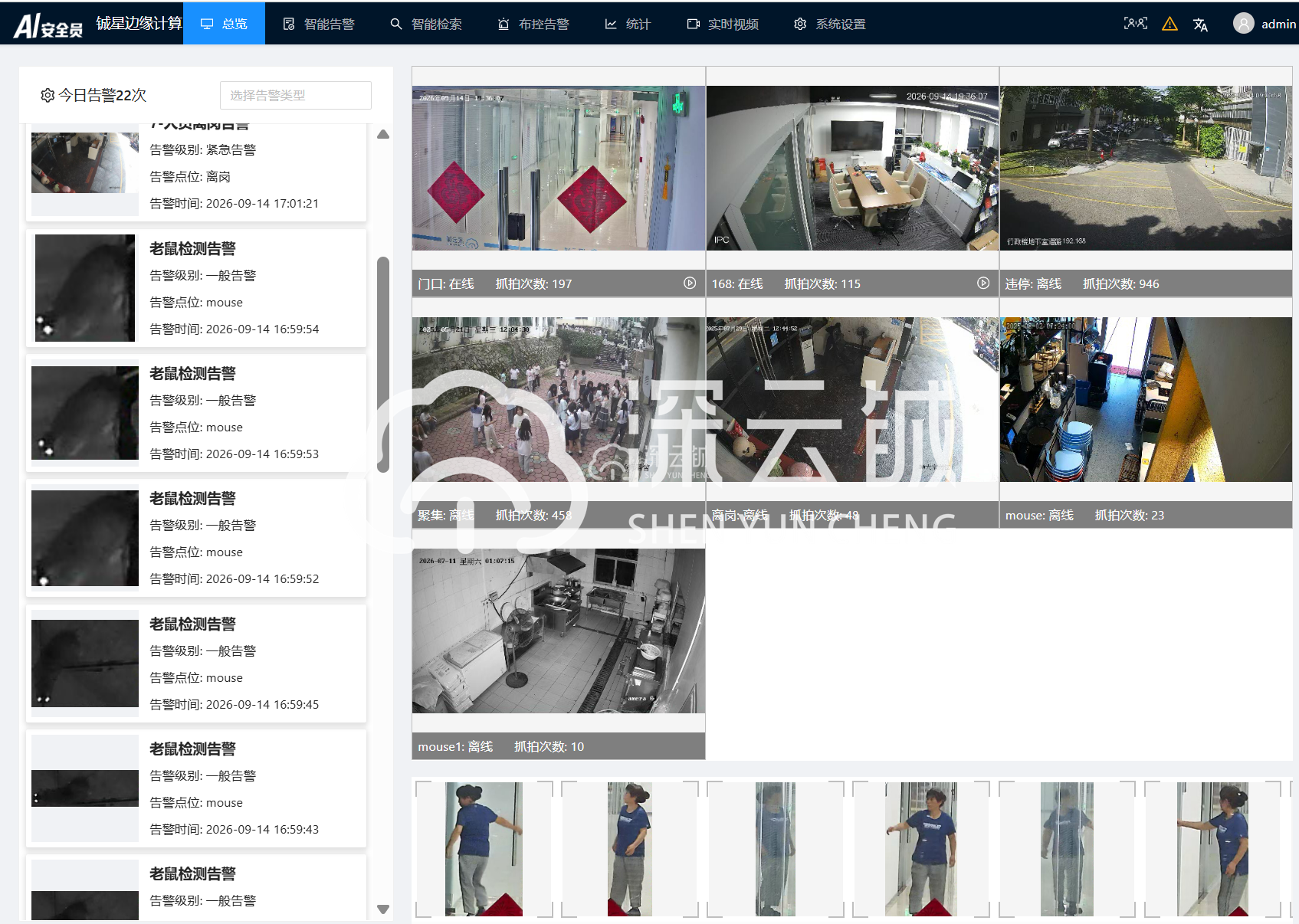Click the first captured person snapshot

484,849
